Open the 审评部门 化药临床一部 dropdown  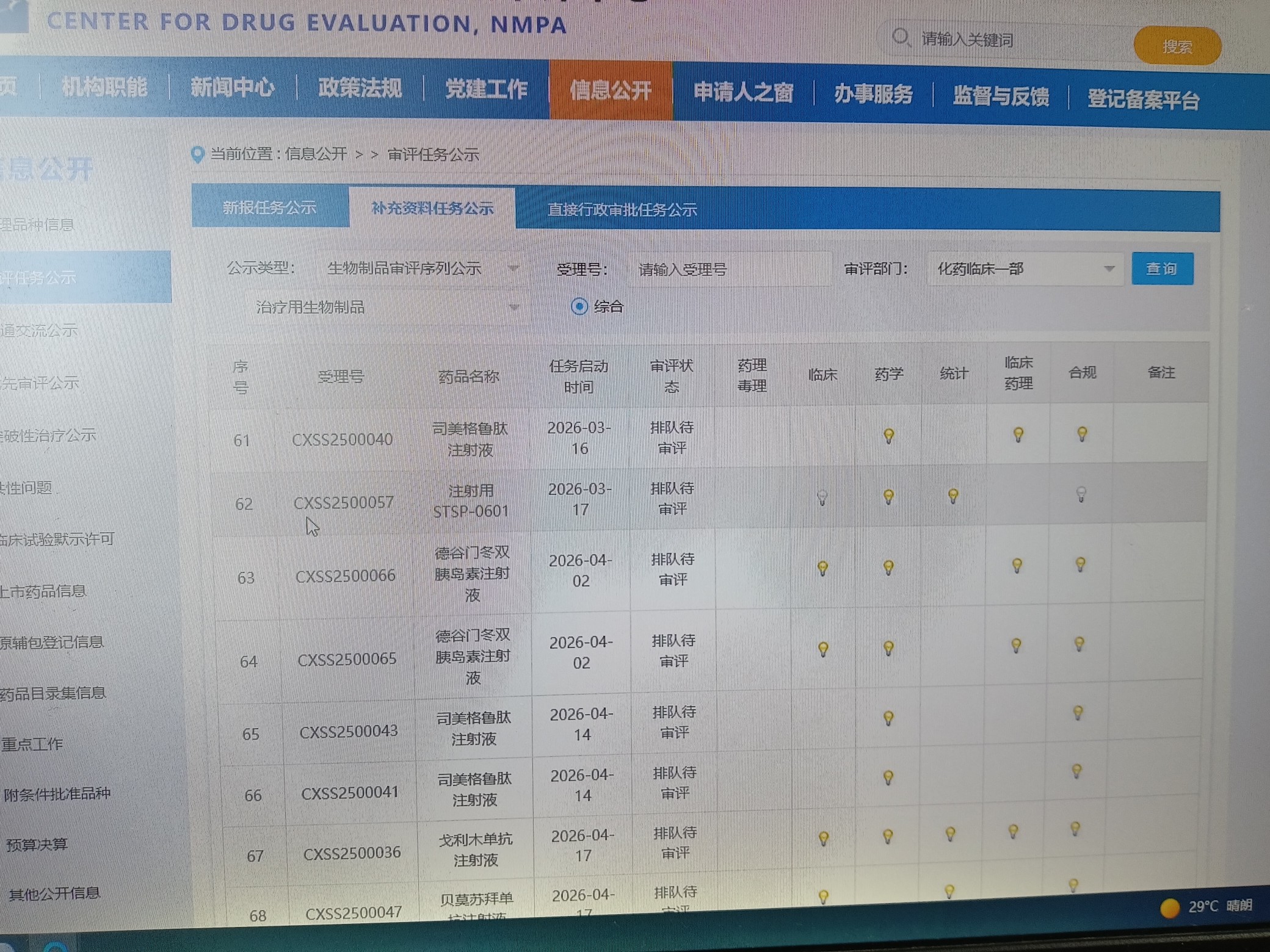coord(1025,269)
